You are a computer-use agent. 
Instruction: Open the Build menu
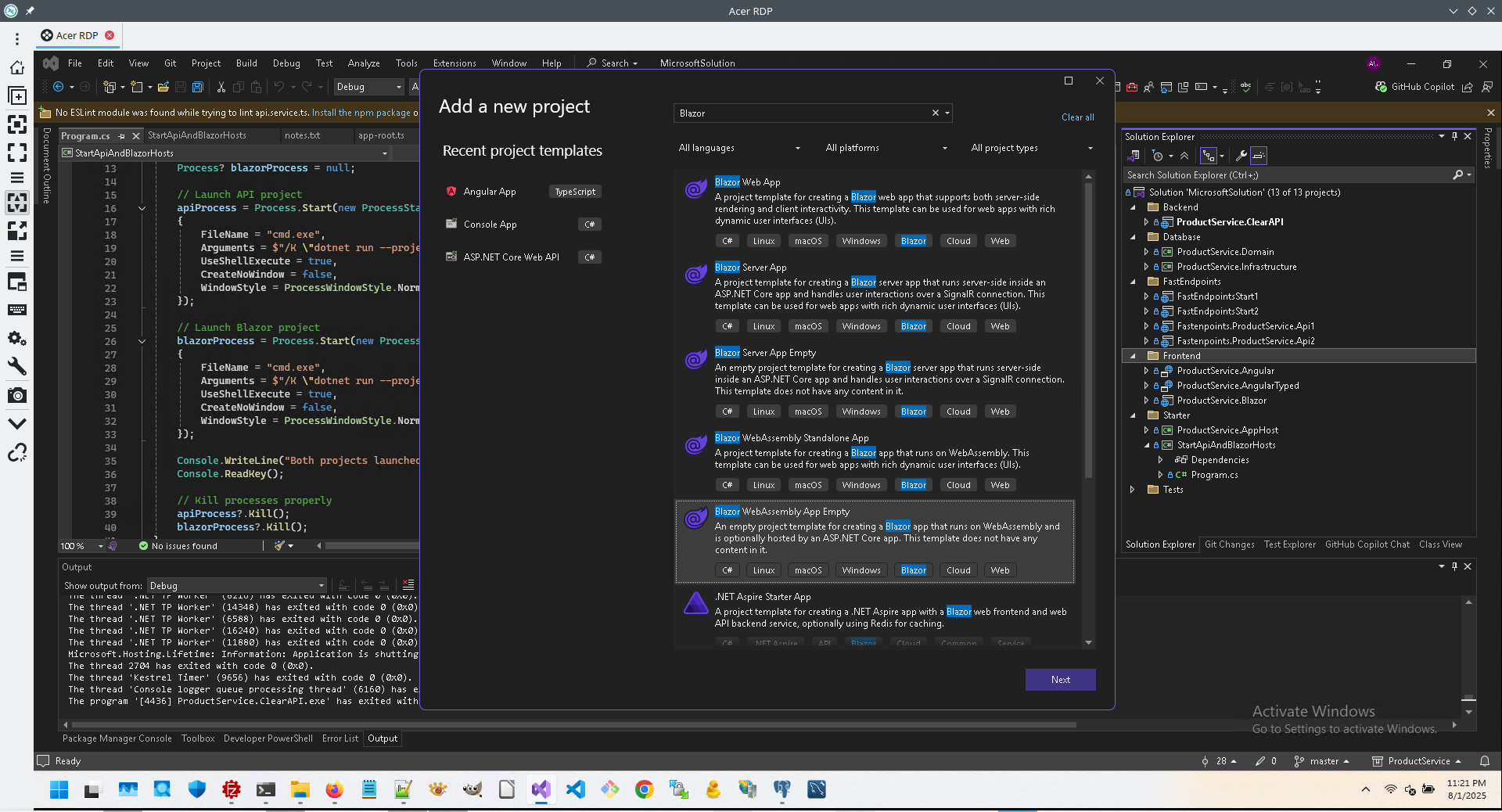[x=246, y=63]
